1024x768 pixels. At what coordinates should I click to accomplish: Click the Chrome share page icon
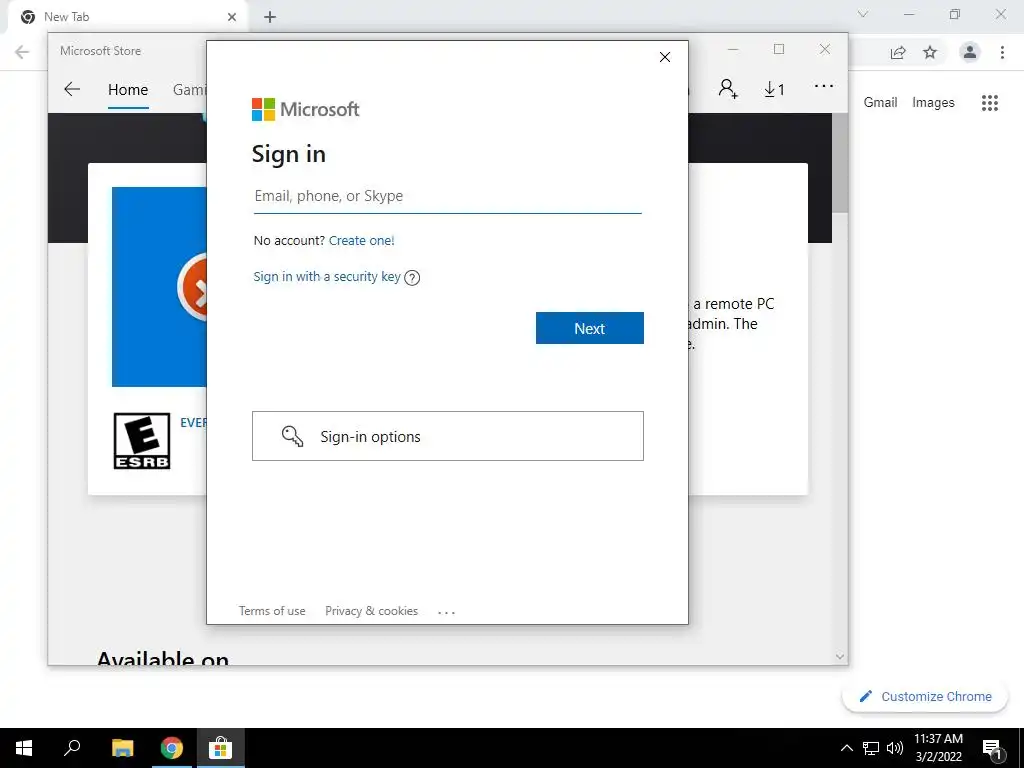tap(898, 52)
